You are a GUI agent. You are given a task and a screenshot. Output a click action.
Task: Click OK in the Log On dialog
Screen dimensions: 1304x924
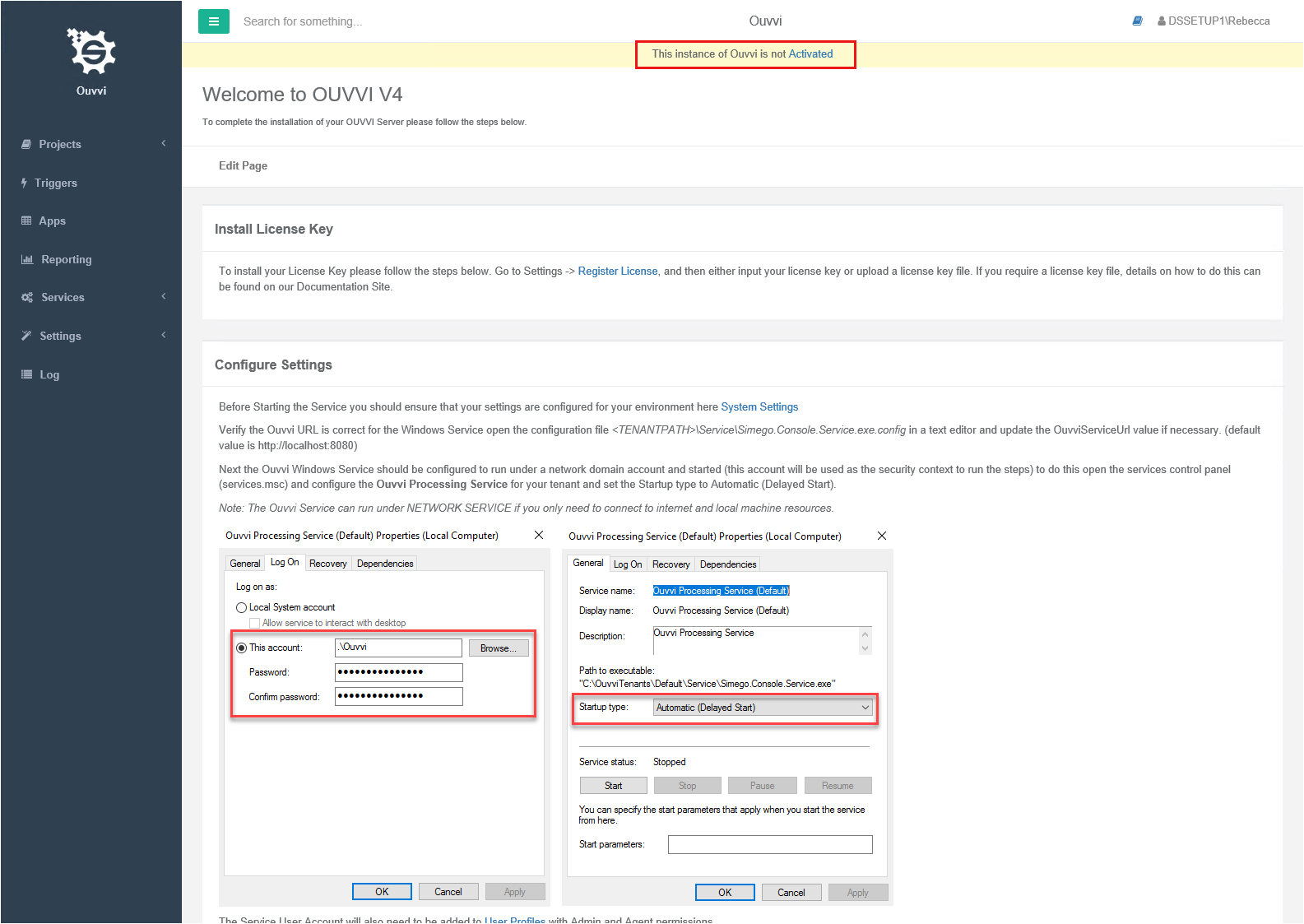(382, 892)
